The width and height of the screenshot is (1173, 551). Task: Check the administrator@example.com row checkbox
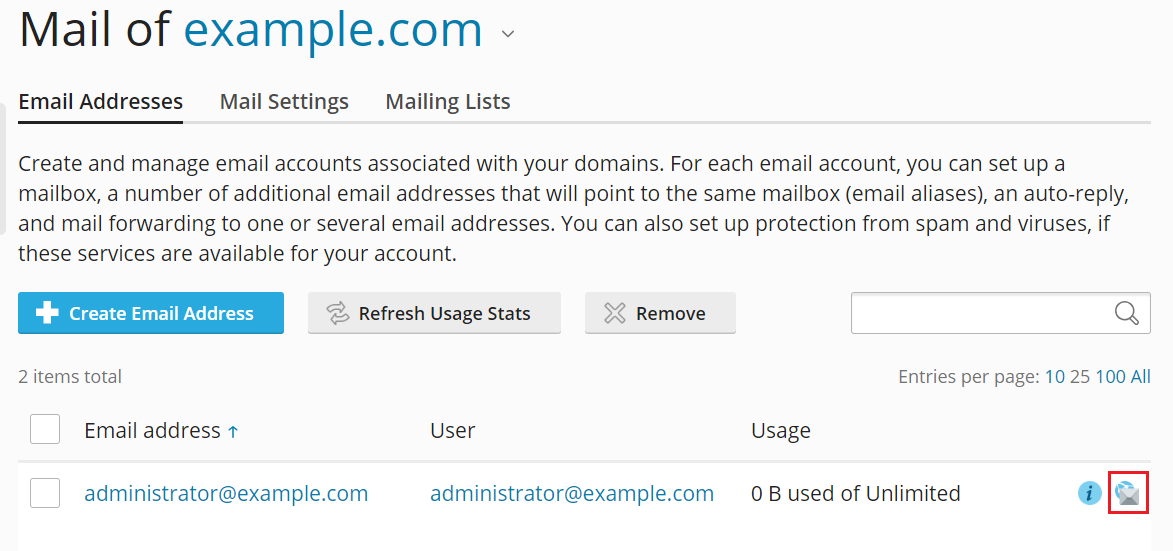point(45,493)
